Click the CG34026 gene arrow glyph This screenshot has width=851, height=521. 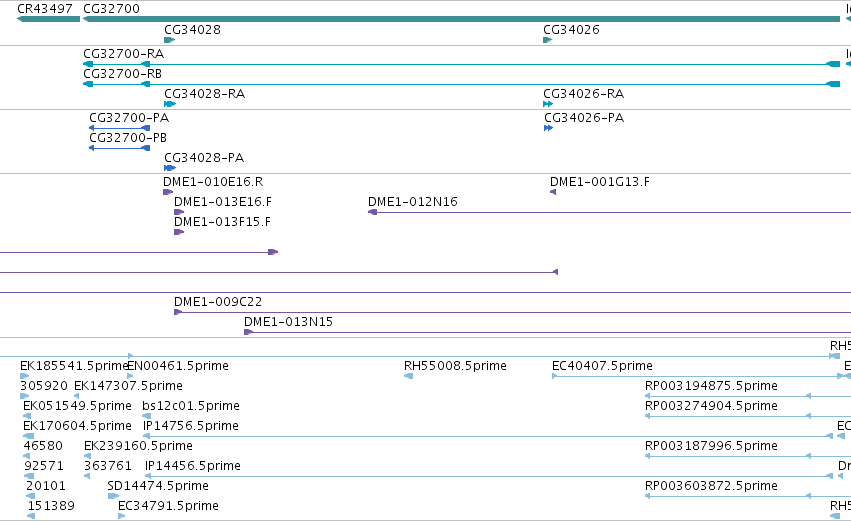coord(548,40)
